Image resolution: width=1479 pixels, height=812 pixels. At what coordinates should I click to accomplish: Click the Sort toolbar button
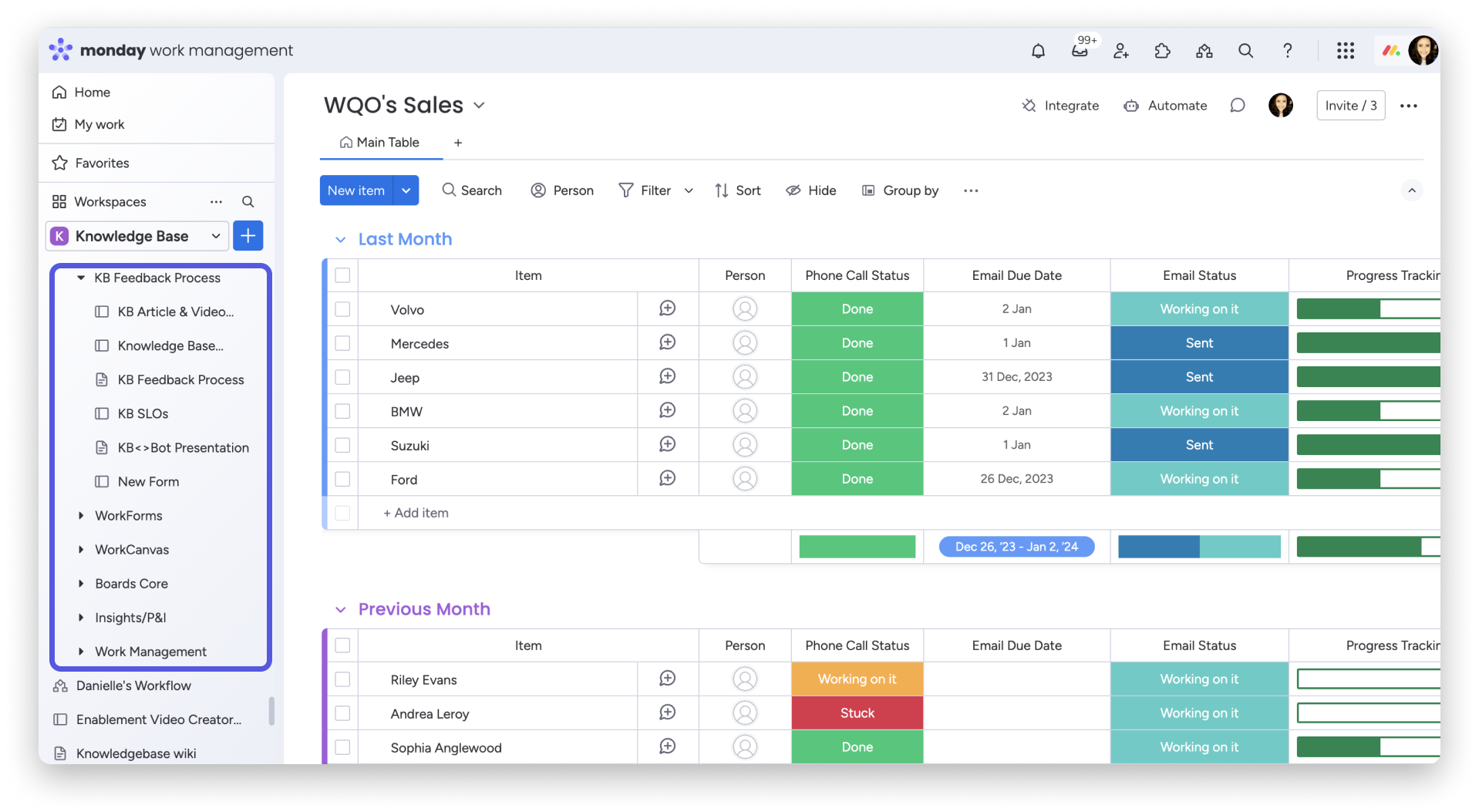pyautogui.click(x=738, y=190)
